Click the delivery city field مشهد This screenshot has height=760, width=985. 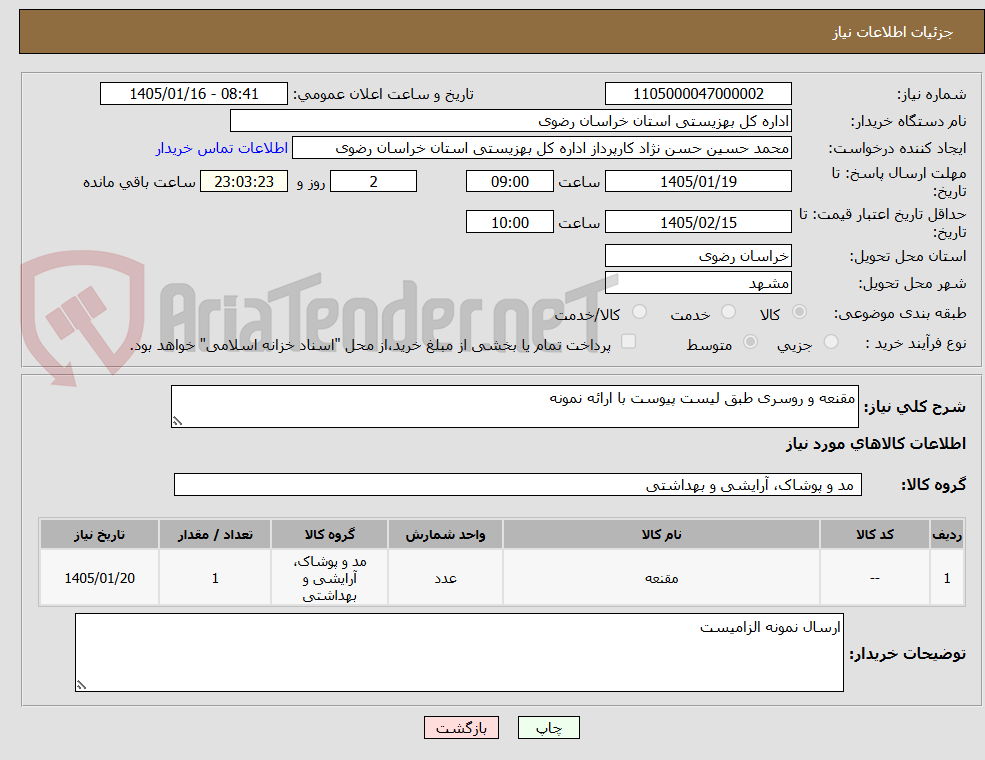tap(698, 283)
